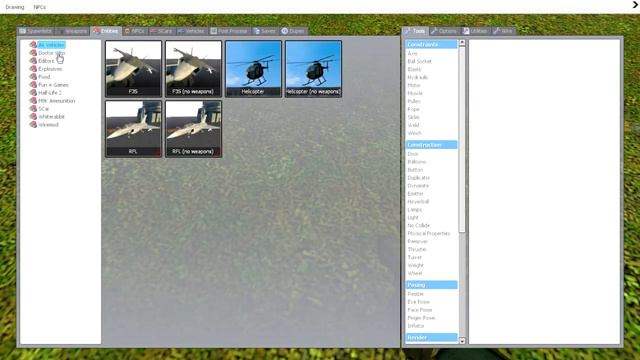Select the Half-Life 2 category label

tap(50, 93)
